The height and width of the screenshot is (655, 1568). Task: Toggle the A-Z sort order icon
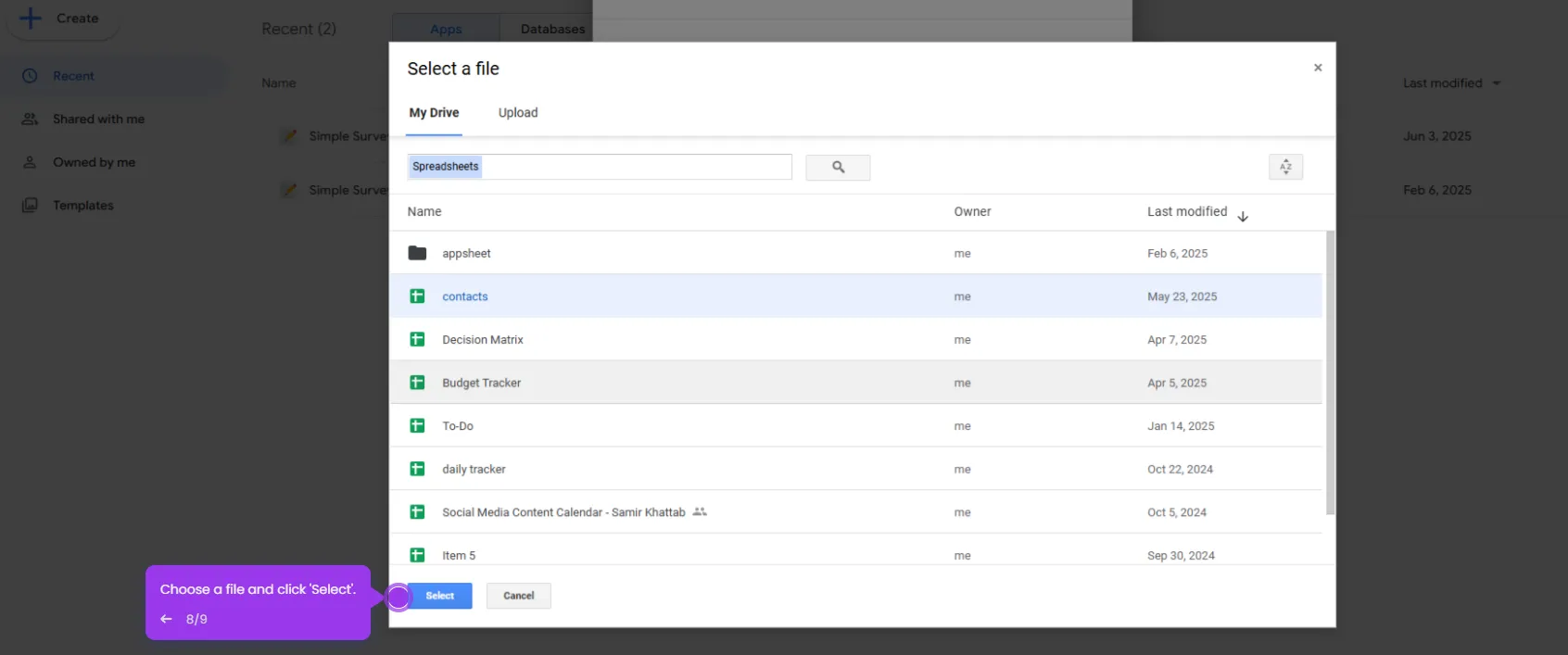pos(1285,167)
